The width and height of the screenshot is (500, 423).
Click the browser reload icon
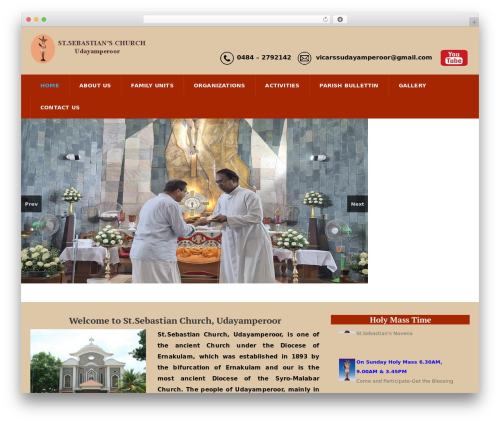[x=325, y=20]
